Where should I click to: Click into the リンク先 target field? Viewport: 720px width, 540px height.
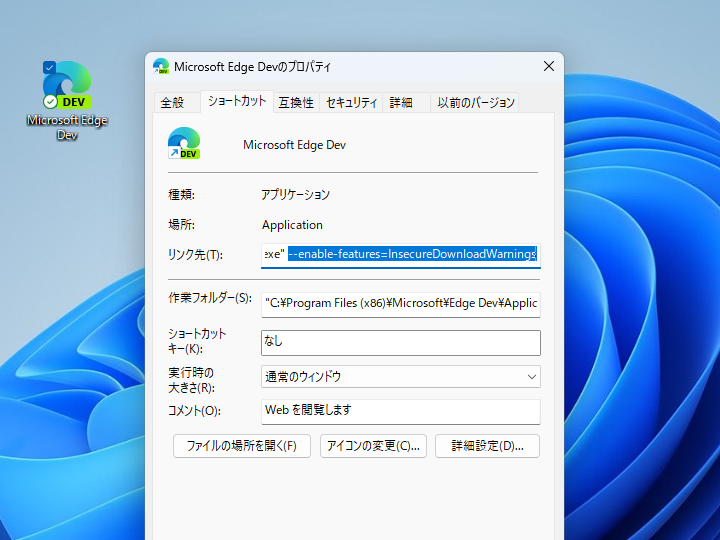(x=400, y=255)
